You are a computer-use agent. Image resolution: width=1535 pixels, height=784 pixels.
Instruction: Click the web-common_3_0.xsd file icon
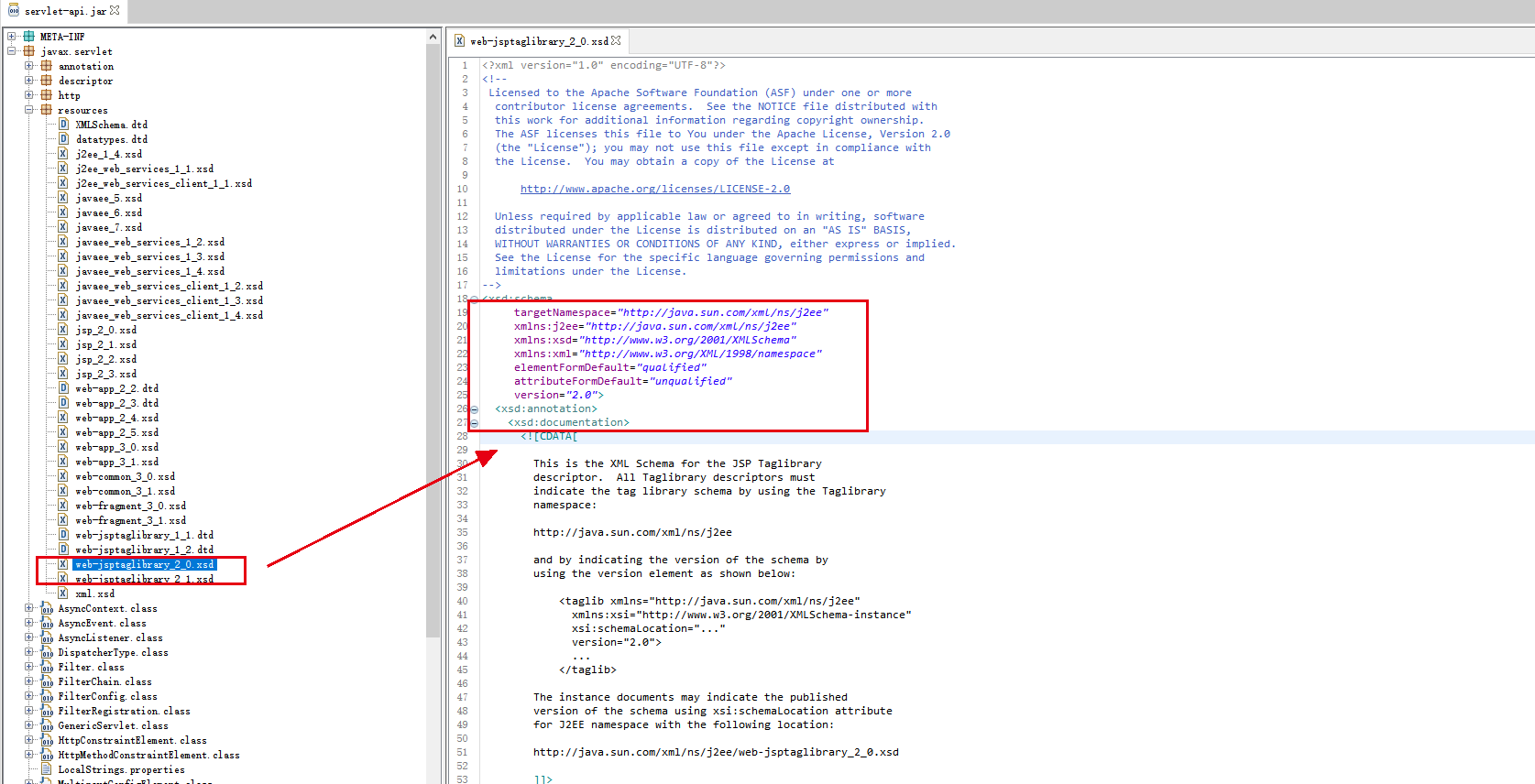pos(63,476)
